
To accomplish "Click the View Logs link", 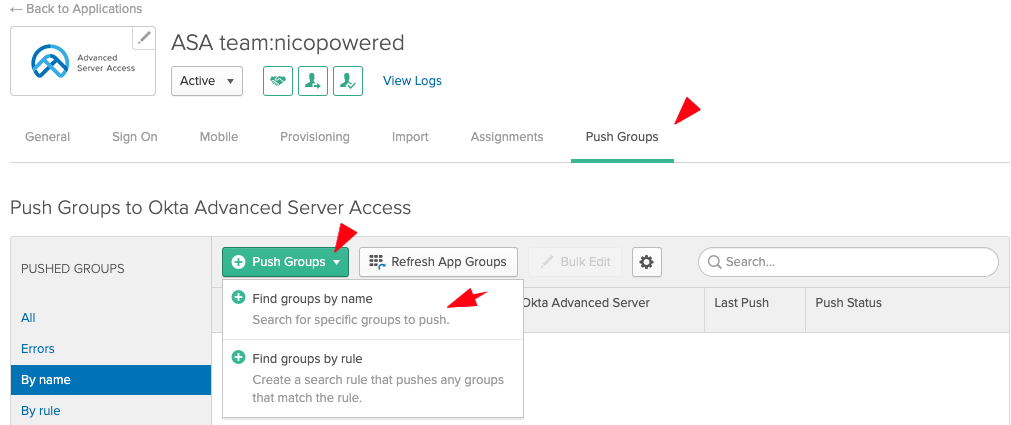I will (412, 81).
